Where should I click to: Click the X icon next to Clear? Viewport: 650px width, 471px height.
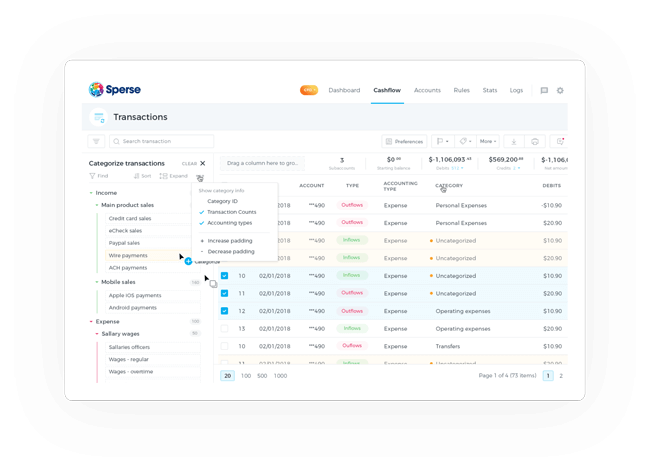coord(203,163)
